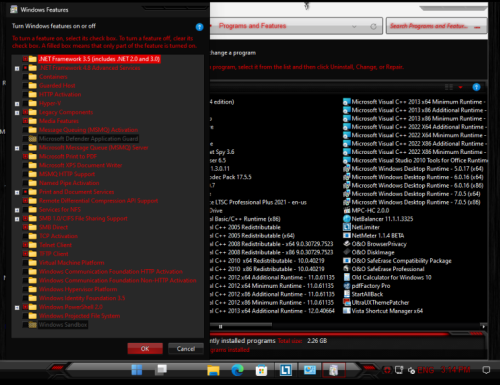Select O&O SafeErase Professional icon
Viewport: 500px width, 385px height.
pos(347,269)
